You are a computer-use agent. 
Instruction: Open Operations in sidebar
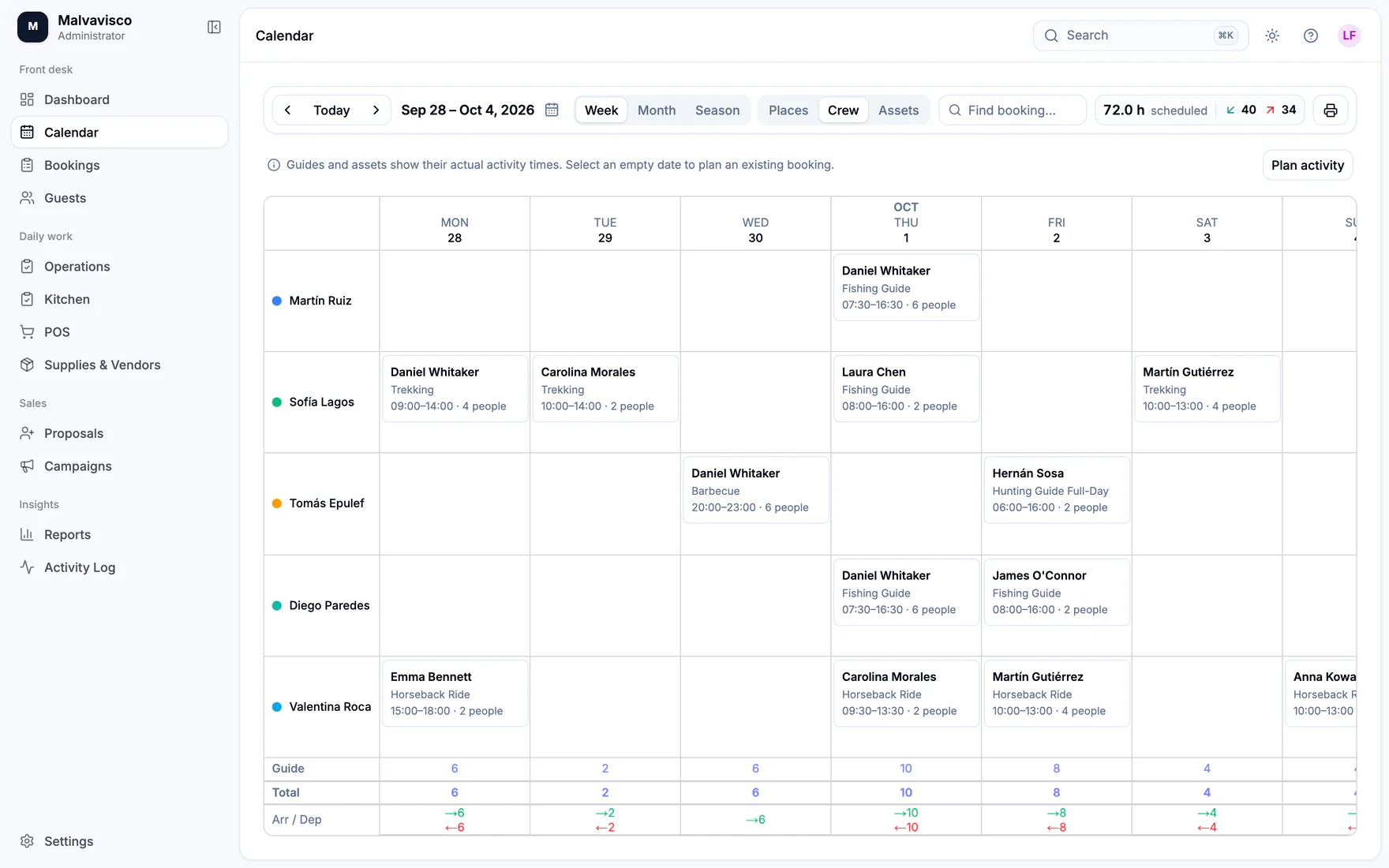tap(119, 267)
